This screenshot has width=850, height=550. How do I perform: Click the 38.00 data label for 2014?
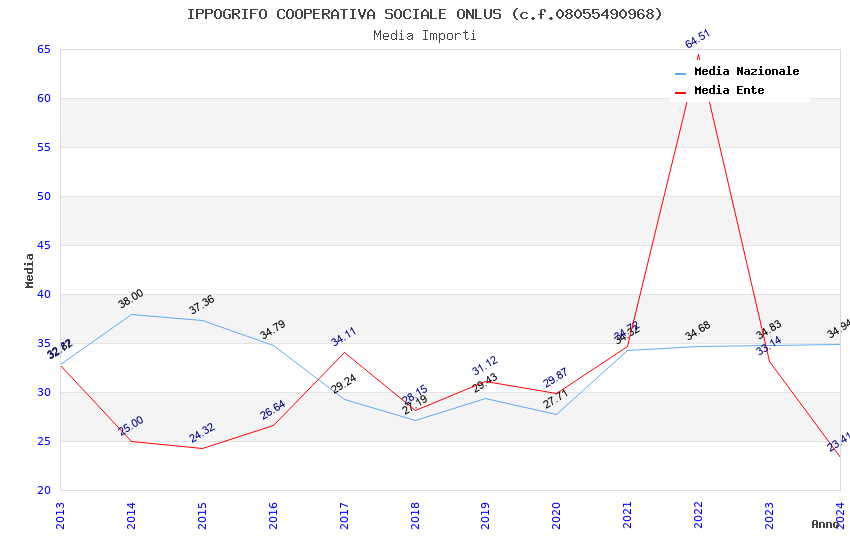(x=131, y=299)
